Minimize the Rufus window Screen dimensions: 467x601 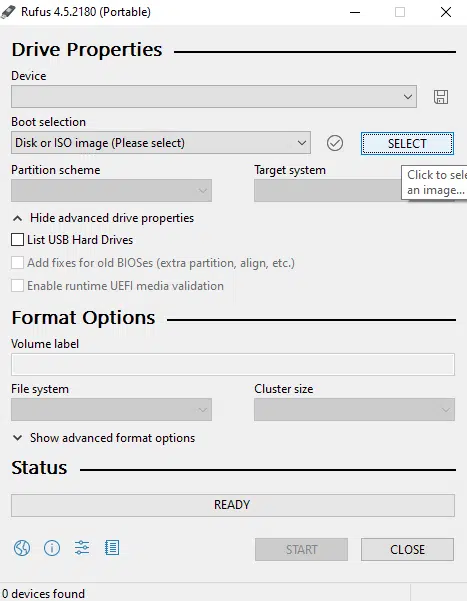(355, 12)
